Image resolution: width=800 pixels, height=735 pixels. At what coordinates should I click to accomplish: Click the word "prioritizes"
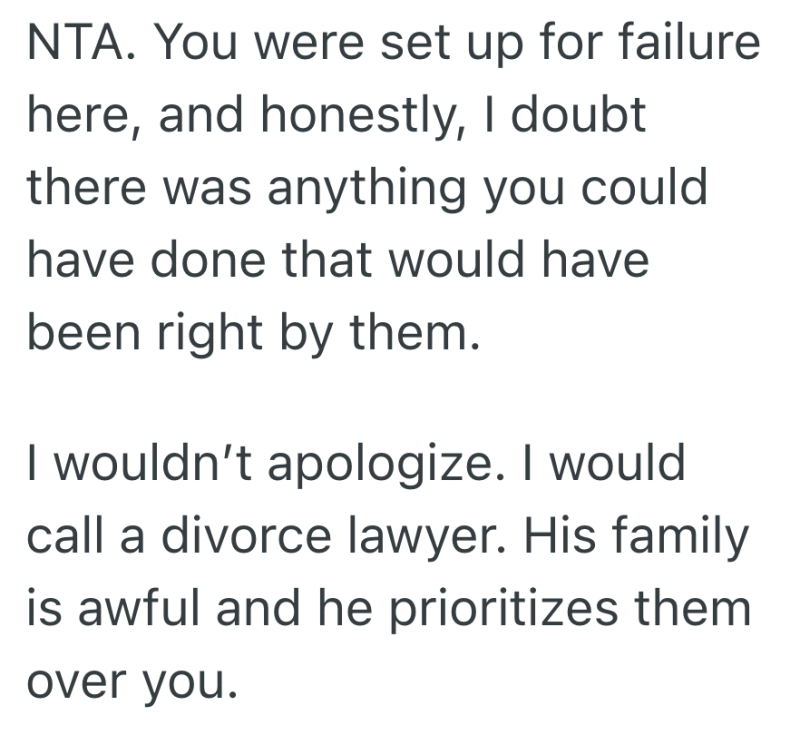click(x=502, y=608)
